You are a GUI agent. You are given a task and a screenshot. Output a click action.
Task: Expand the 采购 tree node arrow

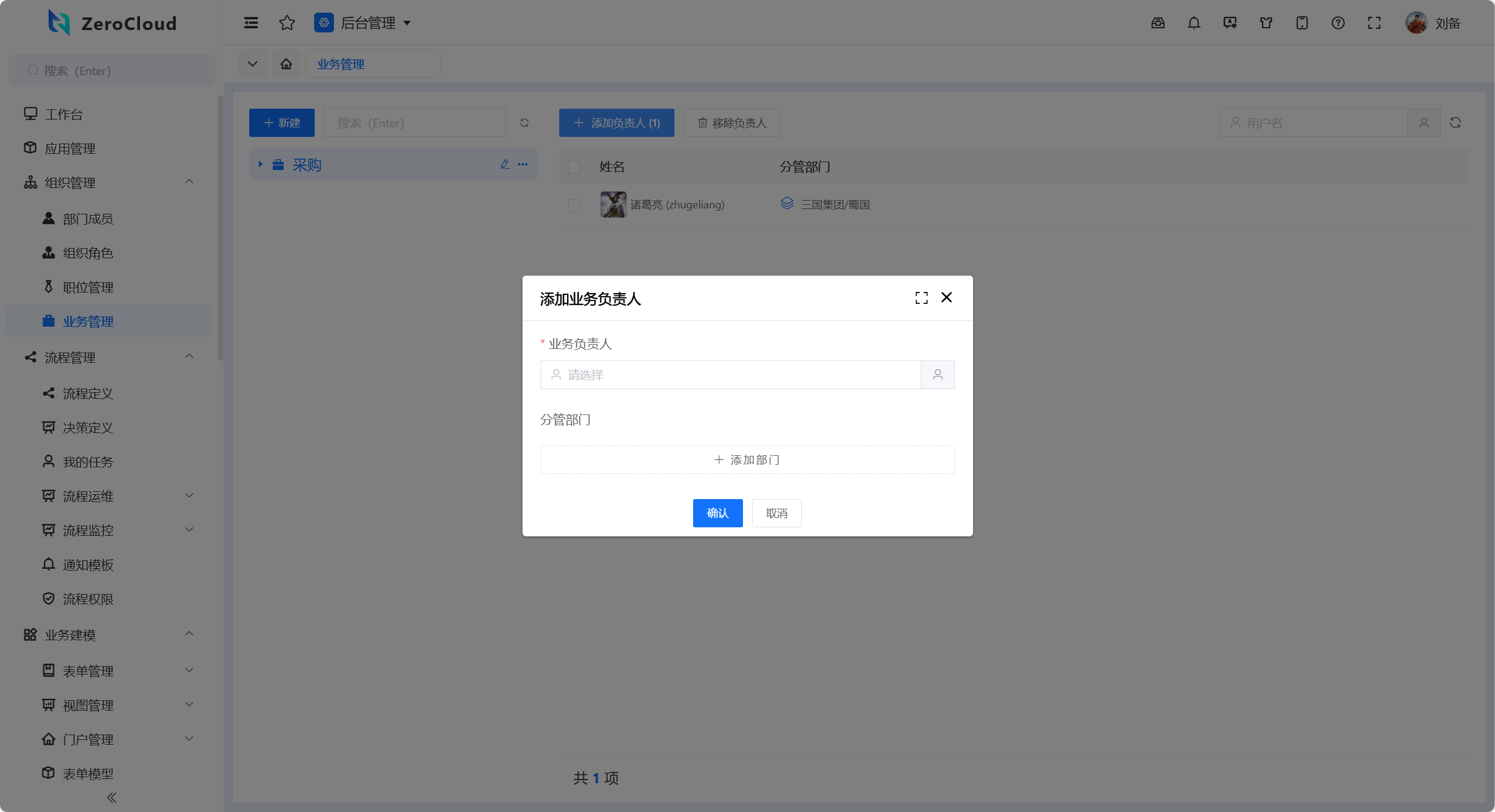pyautogui.click(x=261, y=165)
